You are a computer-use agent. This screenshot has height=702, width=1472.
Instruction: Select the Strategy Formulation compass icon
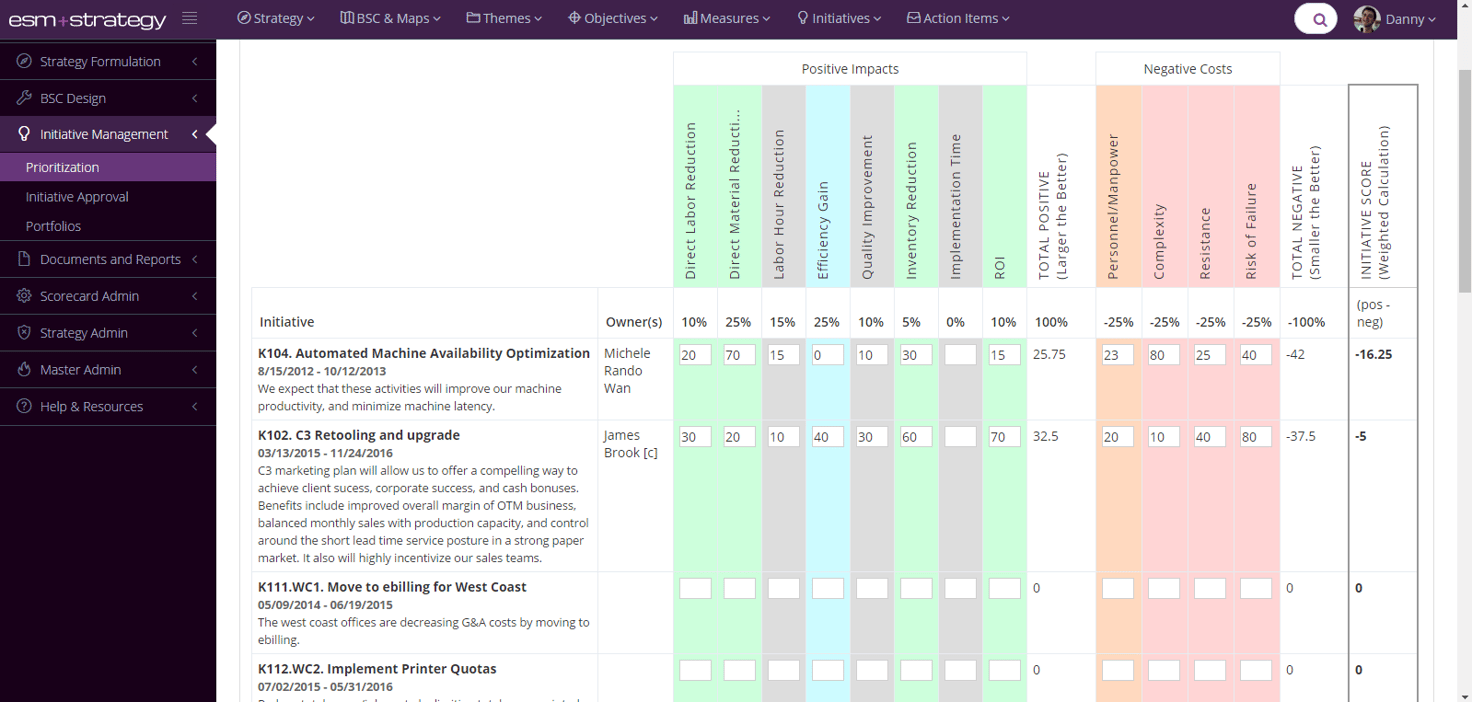[x=22, y=61]
